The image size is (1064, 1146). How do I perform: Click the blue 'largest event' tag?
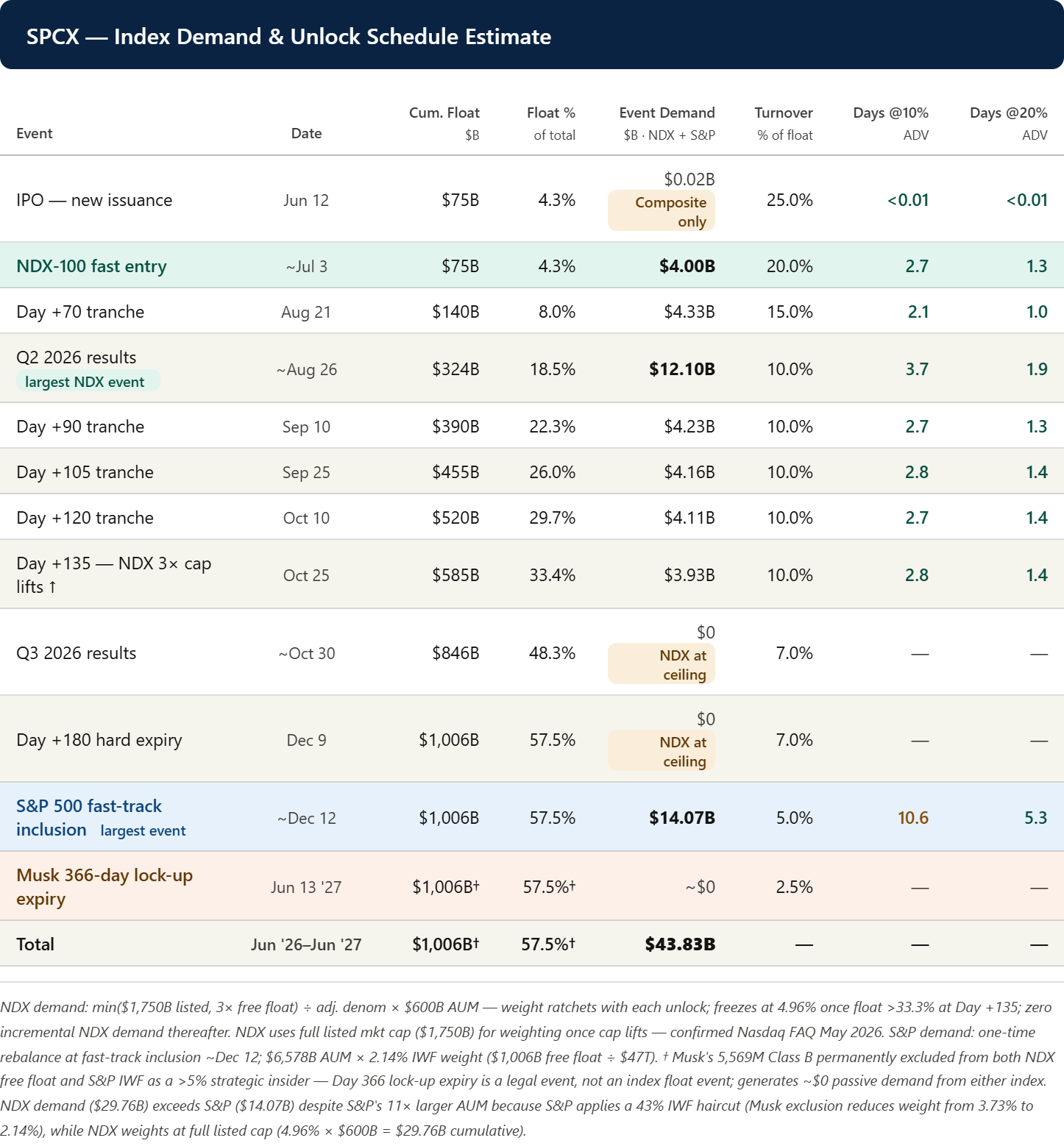point(143,830)
